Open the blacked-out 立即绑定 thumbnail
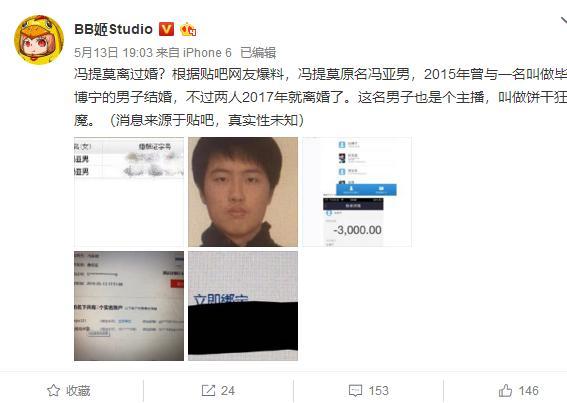 (x=243, y=306)
